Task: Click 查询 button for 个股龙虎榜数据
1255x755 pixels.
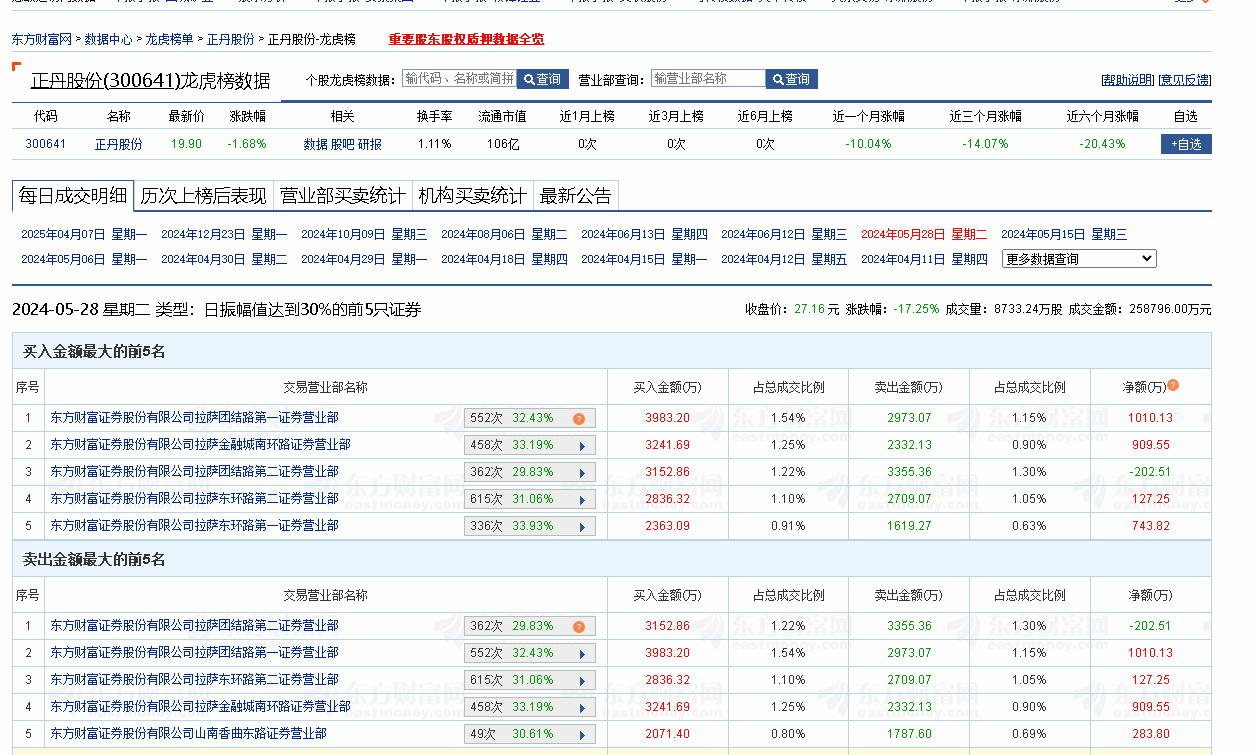Action: point(543,79)
